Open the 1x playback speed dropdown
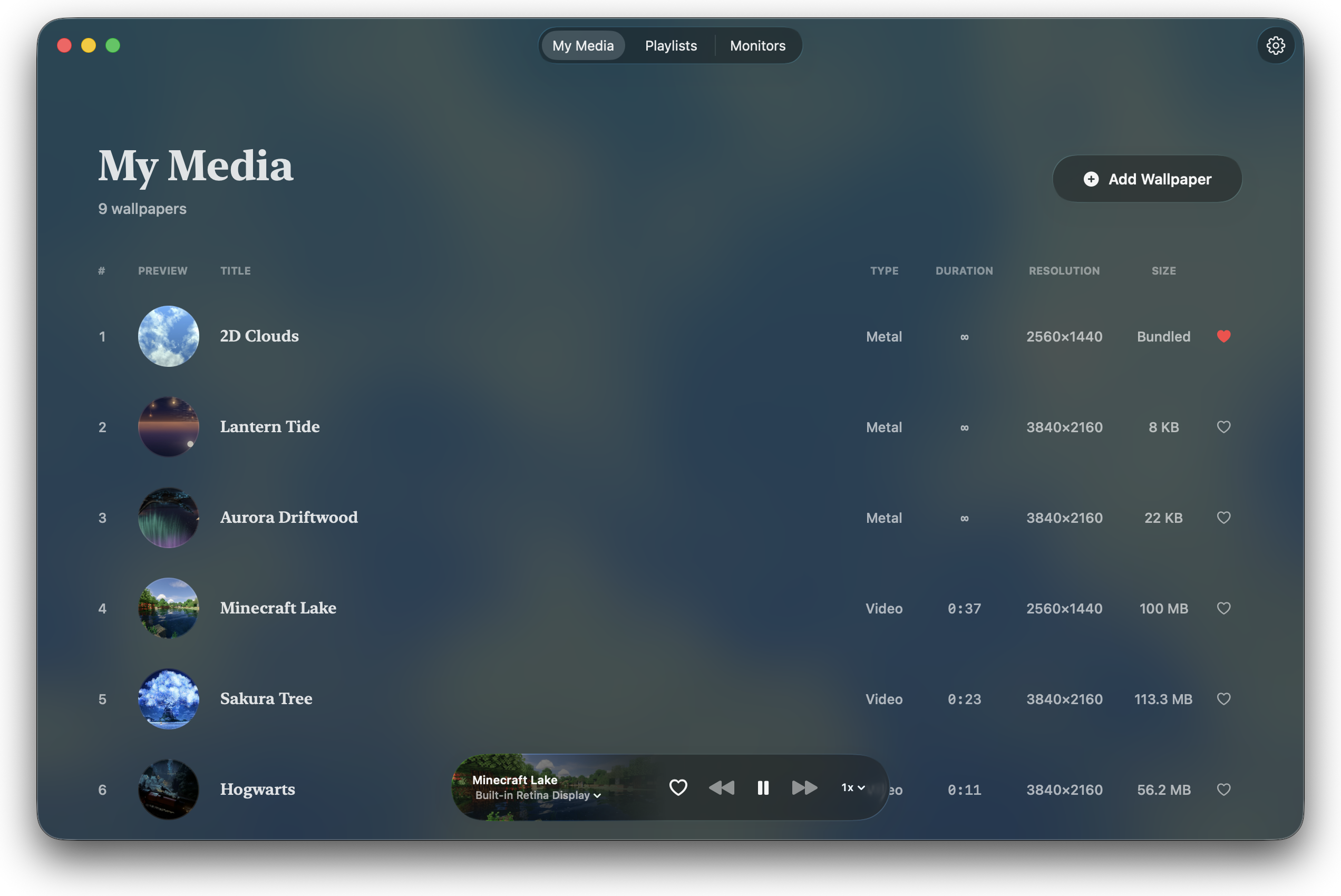This screenshot has height=896, width=1341. pos(853,787)
